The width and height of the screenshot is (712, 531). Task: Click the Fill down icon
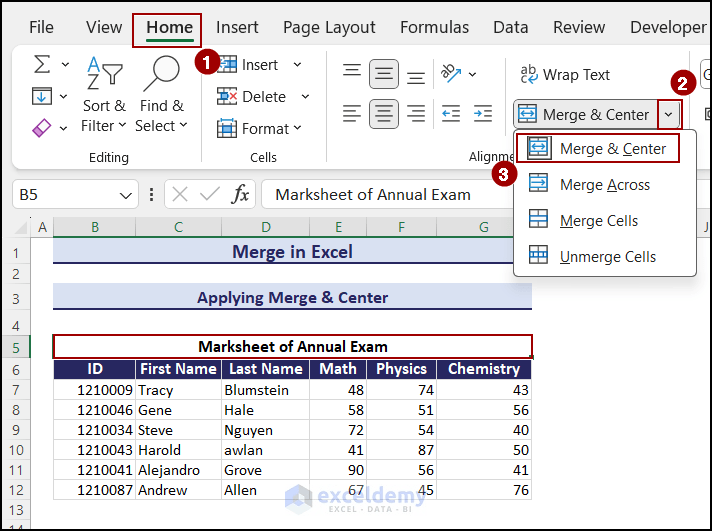42,96
